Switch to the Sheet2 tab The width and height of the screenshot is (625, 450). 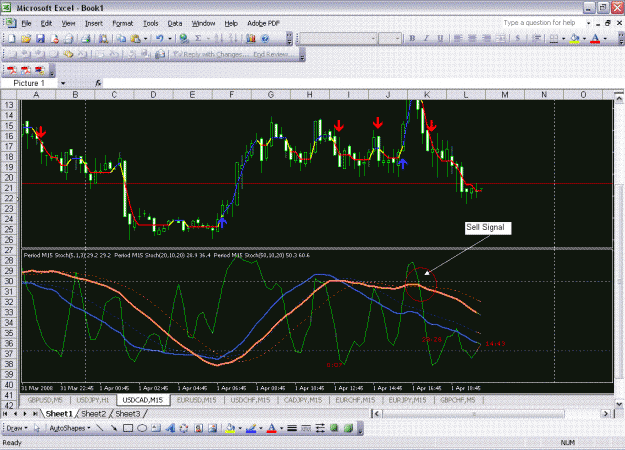[x=93, y=414]
